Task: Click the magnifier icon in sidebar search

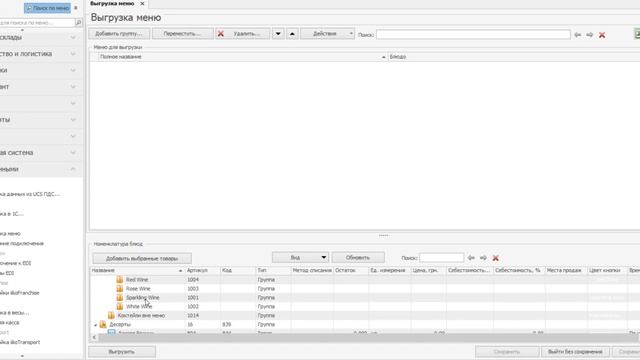Action: (x=79, y=23)
